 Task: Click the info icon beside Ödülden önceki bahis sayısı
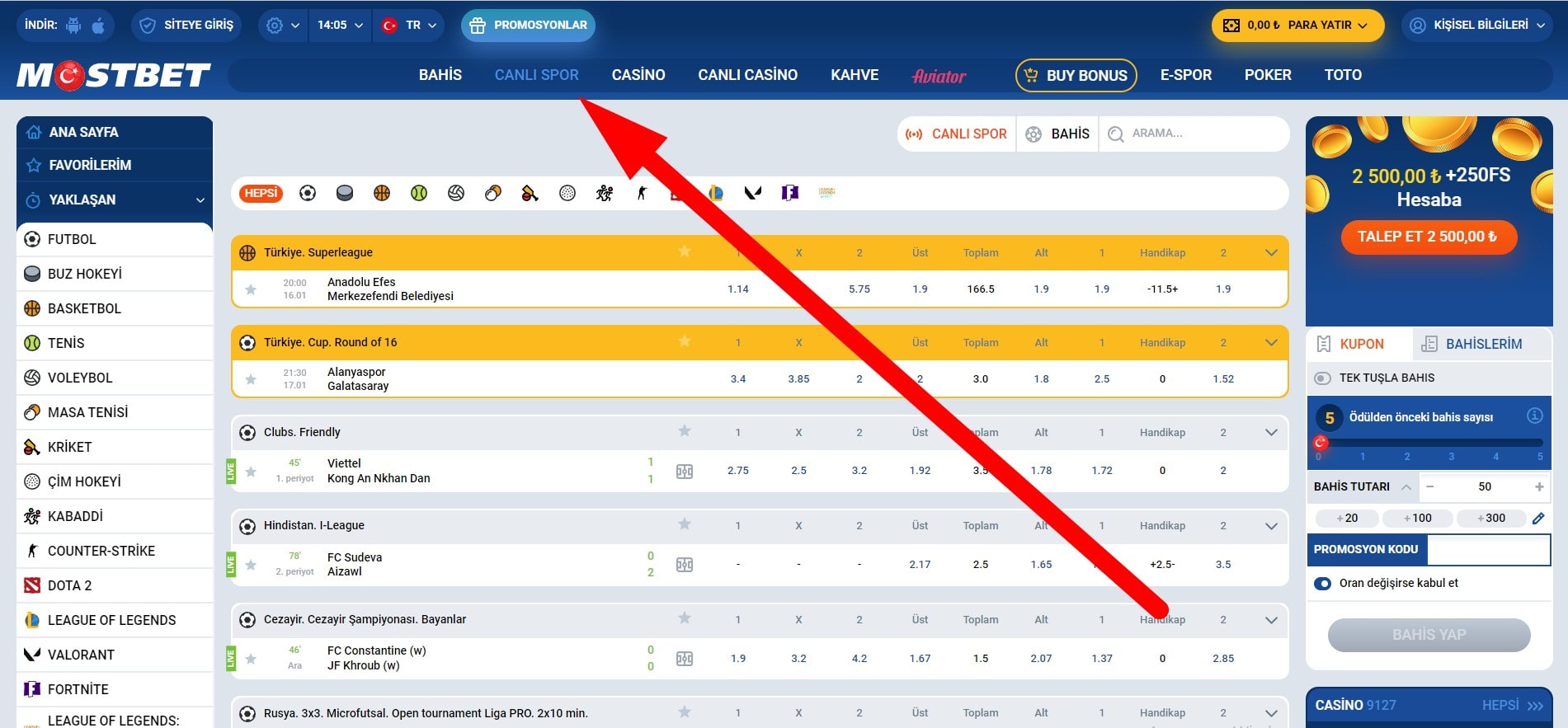(x=1535, y=416)
